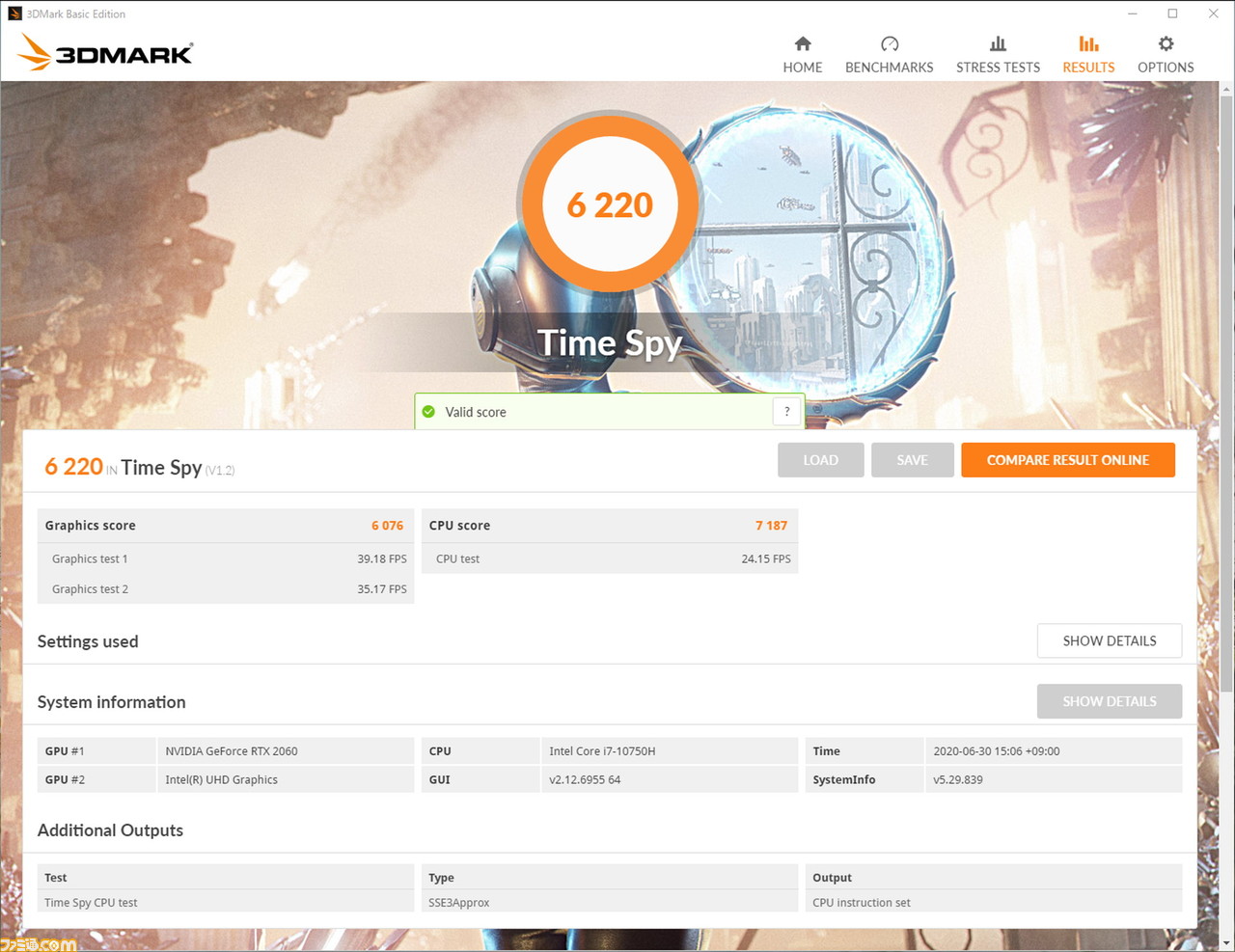Viewport: 1235px width, 952px height.
Task: Click the Additional Outputs heading
Action: pos(110,830)
